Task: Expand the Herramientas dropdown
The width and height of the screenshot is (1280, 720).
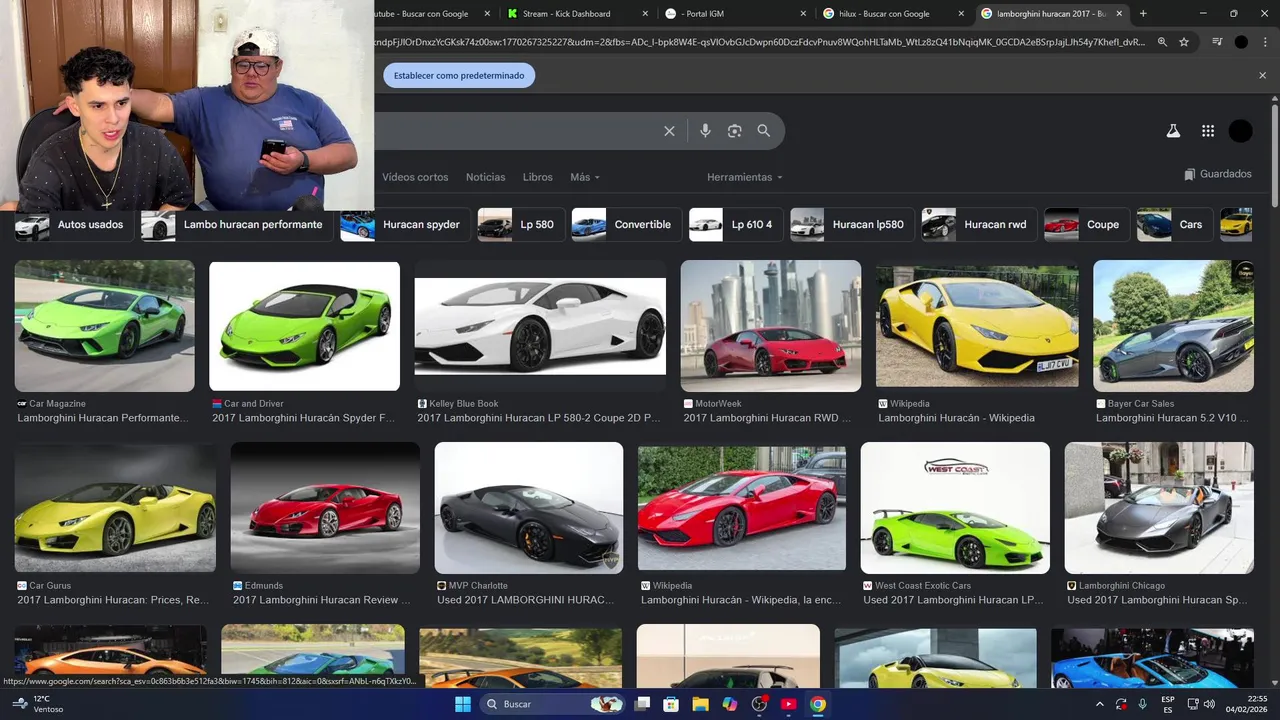Action: click(x=745, y=177)
